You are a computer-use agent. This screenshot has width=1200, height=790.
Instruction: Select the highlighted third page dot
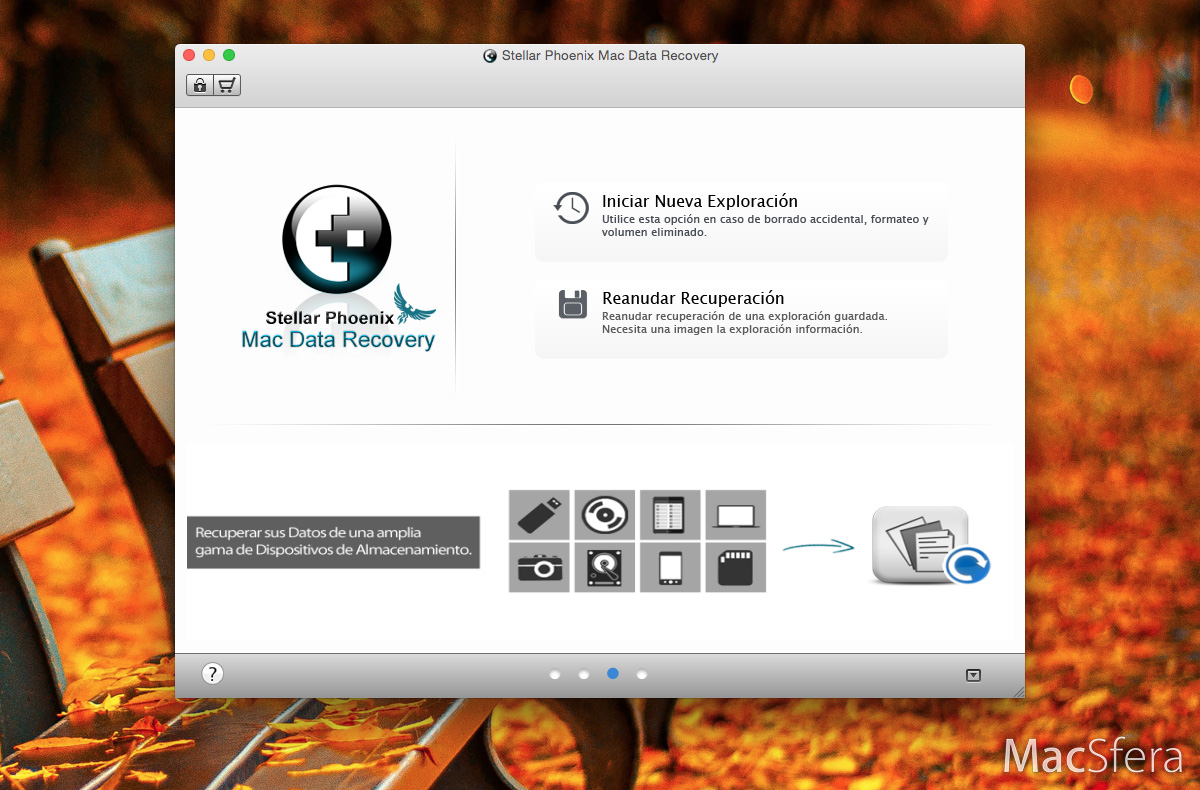[x=613, y=674]
